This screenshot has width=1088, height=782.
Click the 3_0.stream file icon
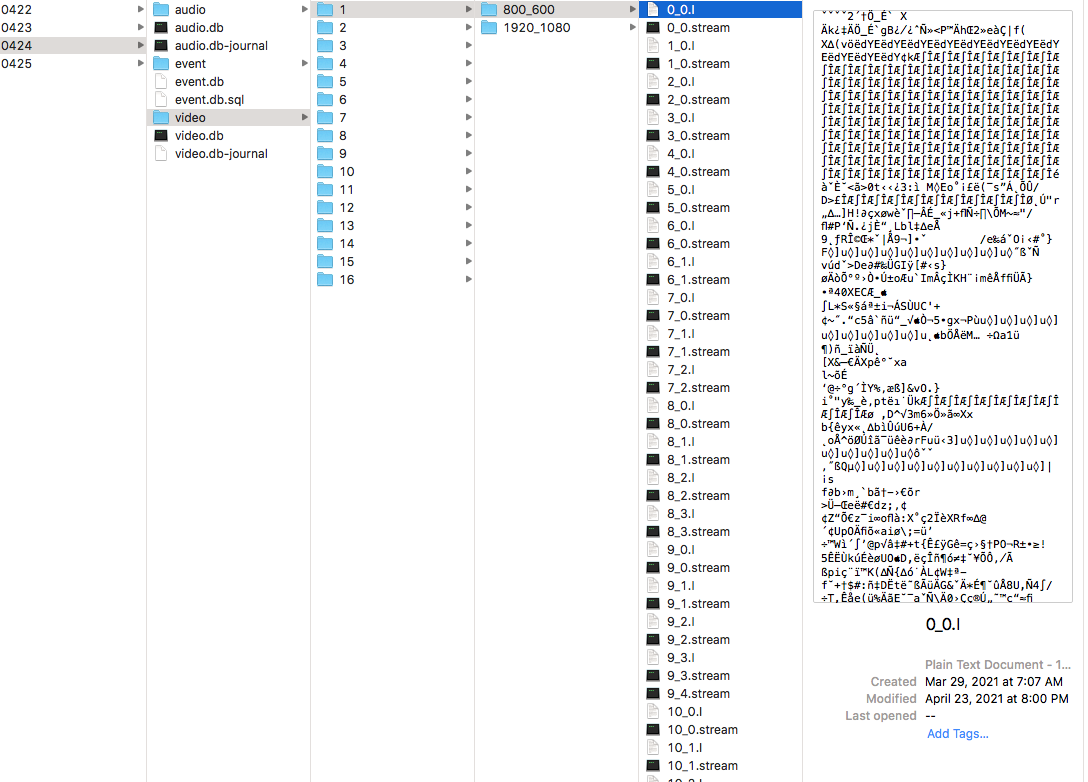(653, 136)
